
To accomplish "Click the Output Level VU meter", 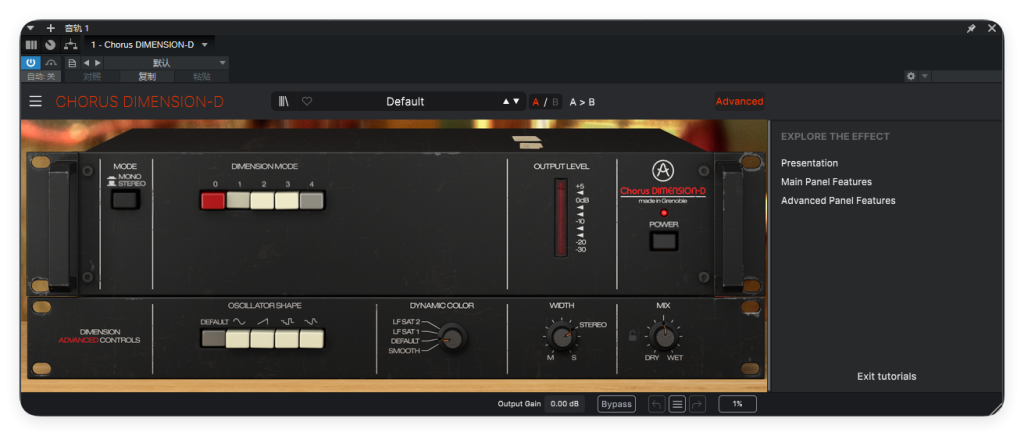I will 561,217.
